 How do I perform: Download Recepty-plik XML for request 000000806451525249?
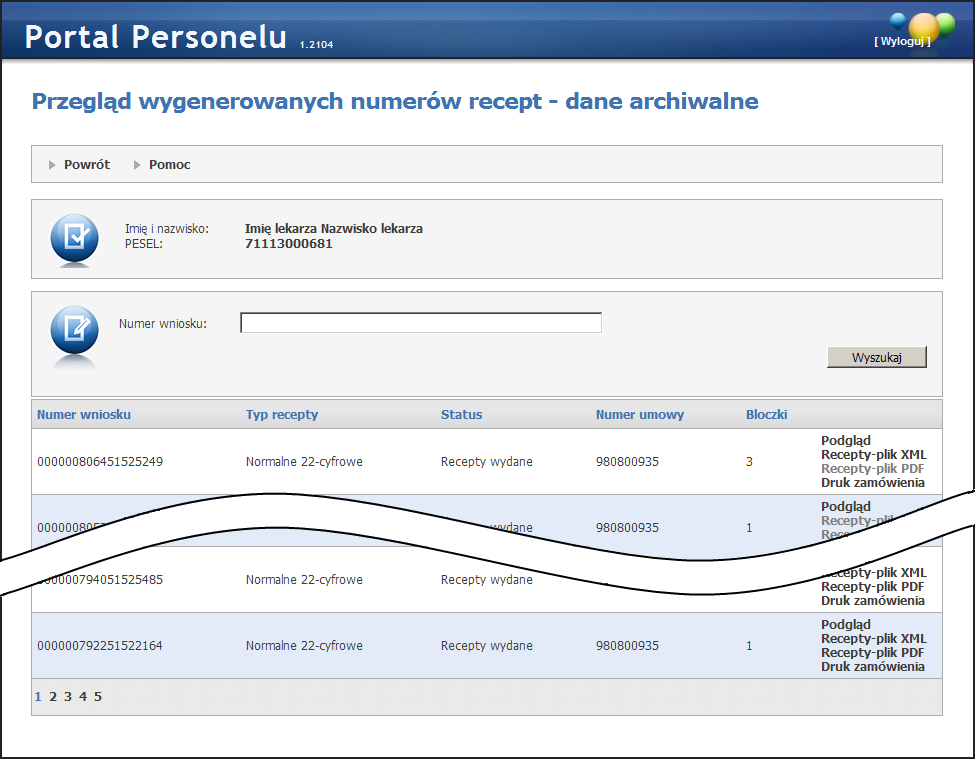874,454
